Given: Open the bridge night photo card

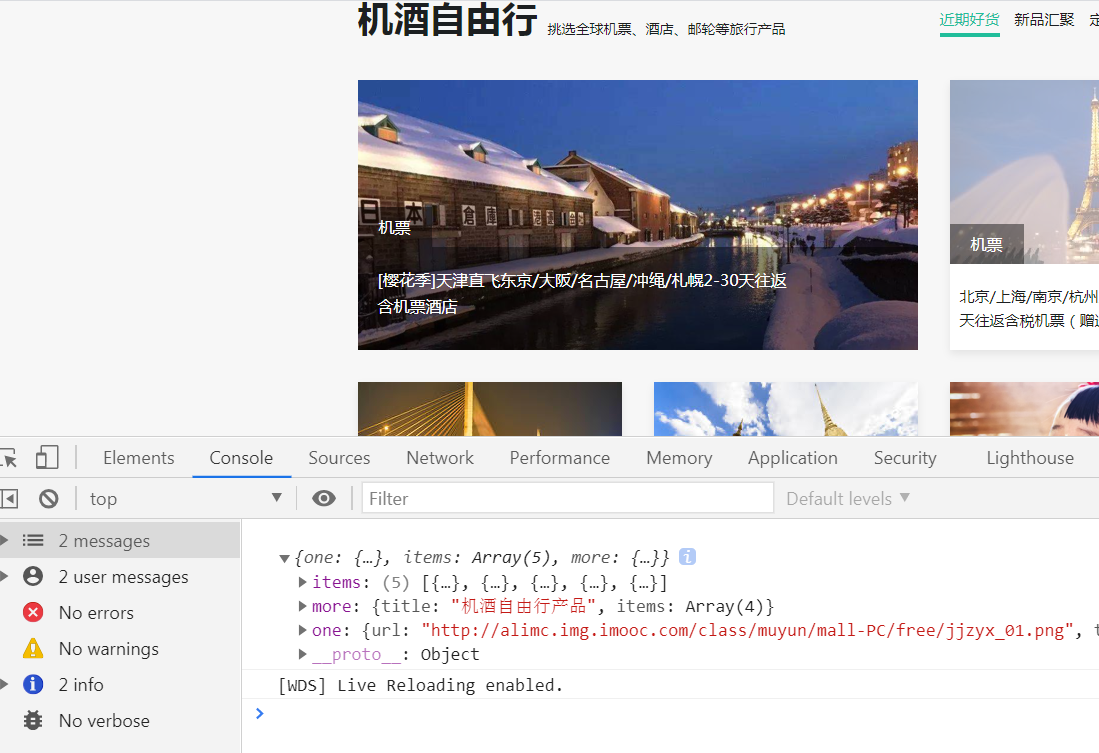Looking at the screenshot, I should [490, 409].
